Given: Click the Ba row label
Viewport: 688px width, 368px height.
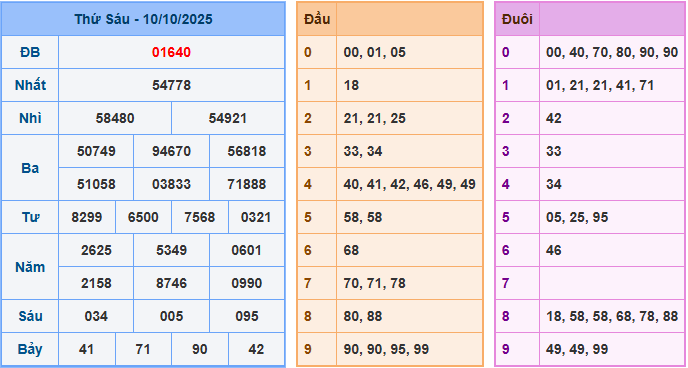Looking at the screenshot, I should point(30,168).
